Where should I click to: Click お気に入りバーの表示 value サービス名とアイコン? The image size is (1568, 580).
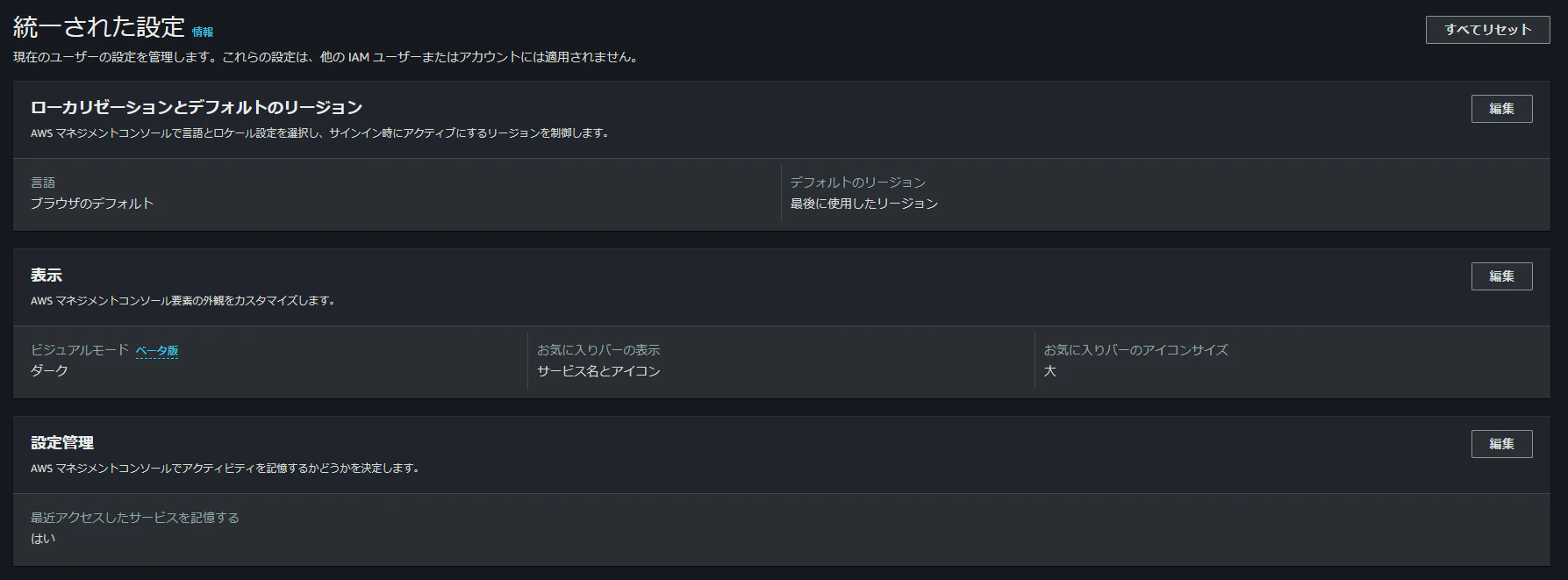point(598,371)
